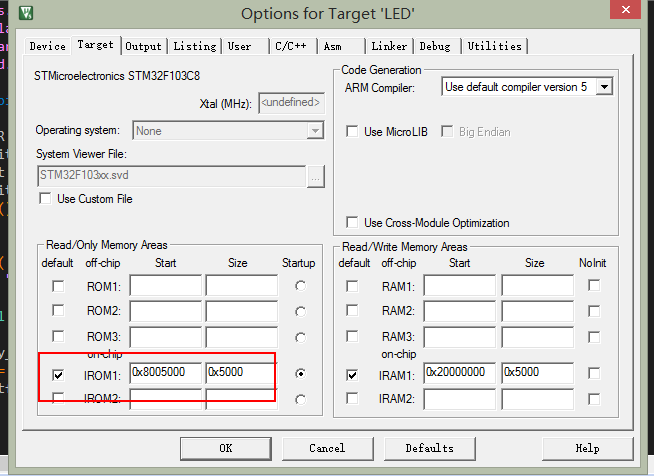
Task: Check the RAM1 default checkbox
Action: [x=352, y=286]
